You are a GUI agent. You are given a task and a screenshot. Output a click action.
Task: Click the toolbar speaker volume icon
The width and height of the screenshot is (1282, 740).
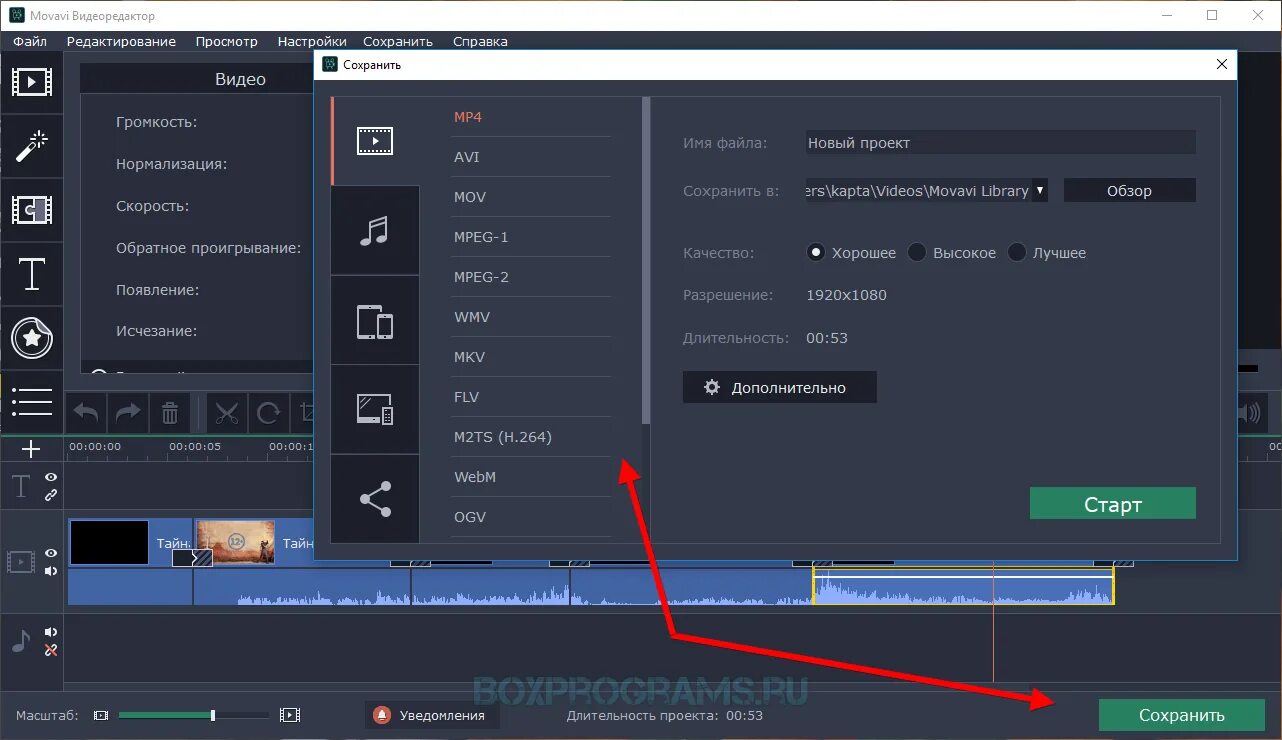point(1248,413)
